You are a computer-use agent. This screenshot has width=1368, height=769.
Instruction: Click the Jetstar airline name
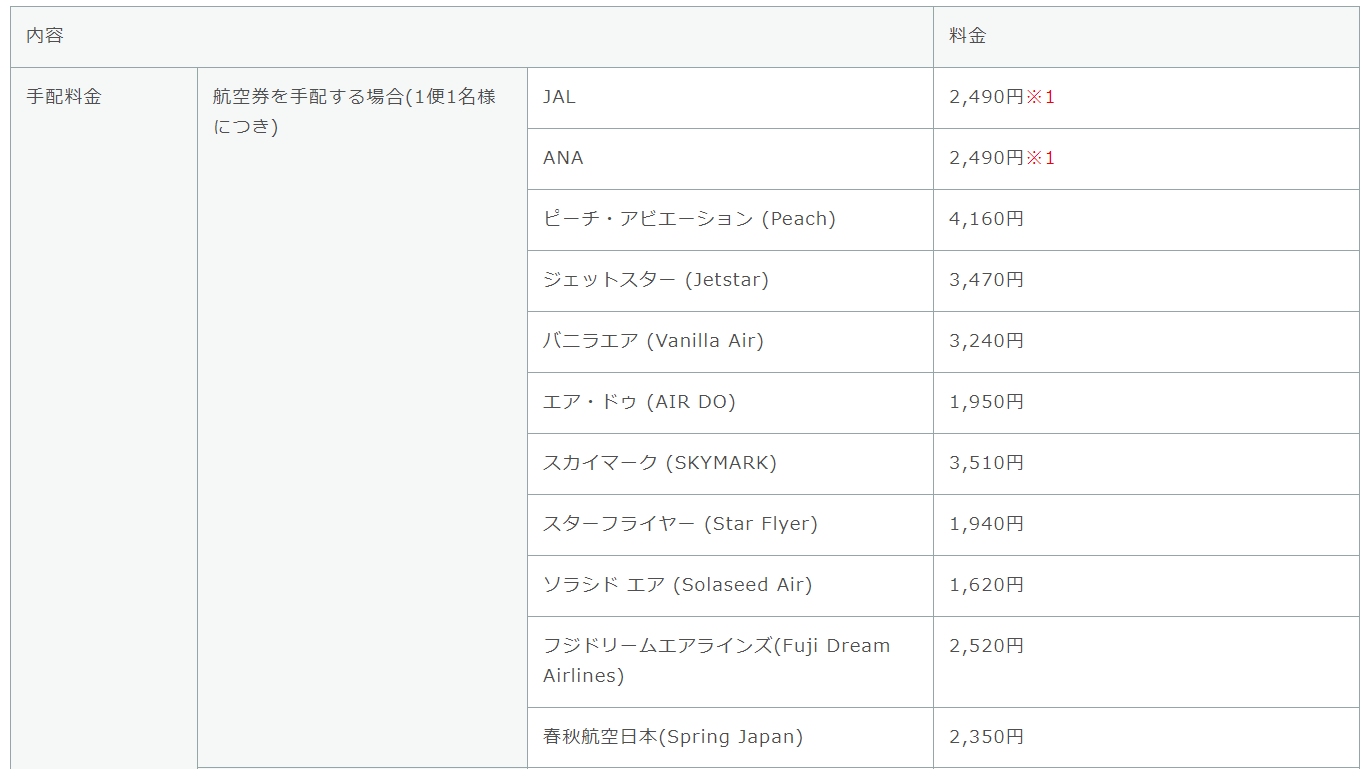[656, 280]
